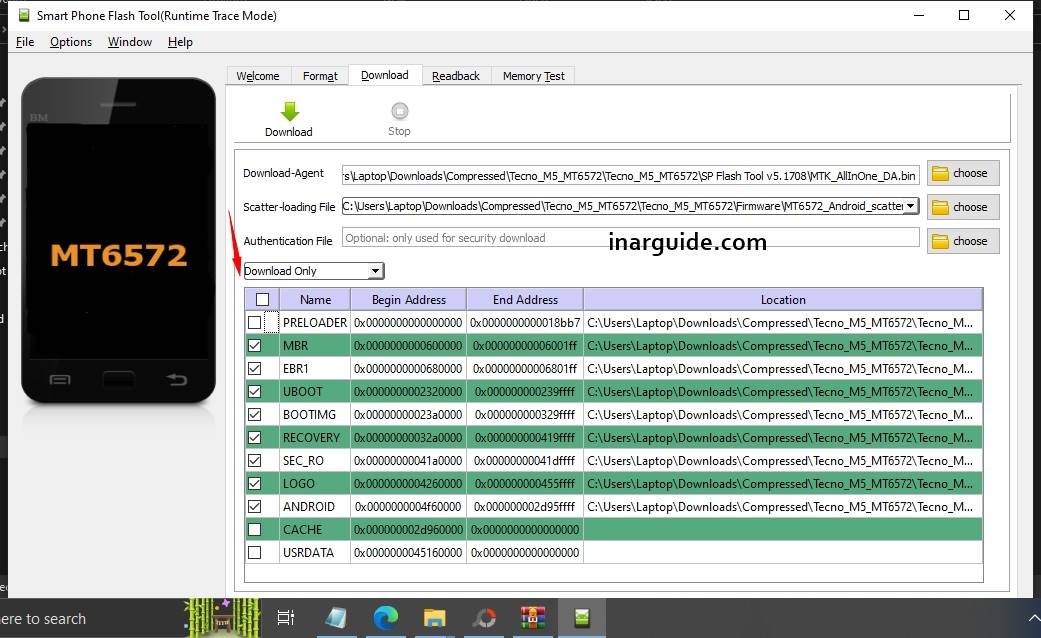Click the folder icon beside Authentication choose
Image resolution: width=1041 pixels, height=638 pixels.
tap(940, 241)
